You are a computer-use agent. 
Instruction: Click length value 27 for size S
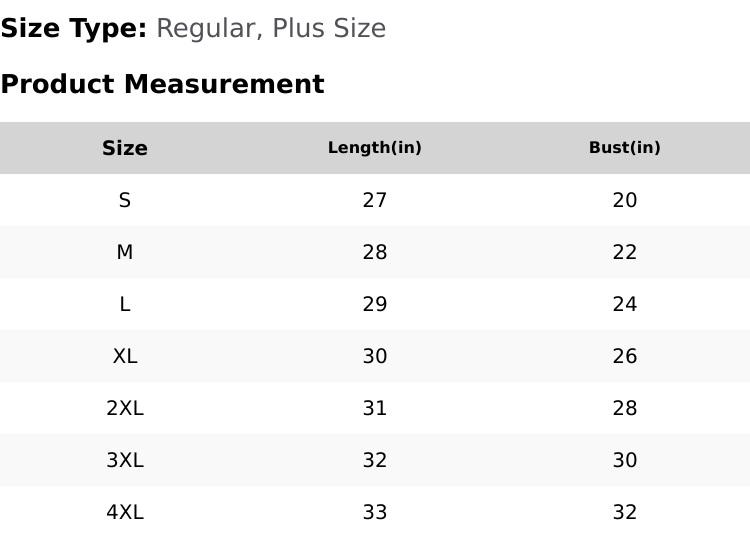[x=375, y=200]
